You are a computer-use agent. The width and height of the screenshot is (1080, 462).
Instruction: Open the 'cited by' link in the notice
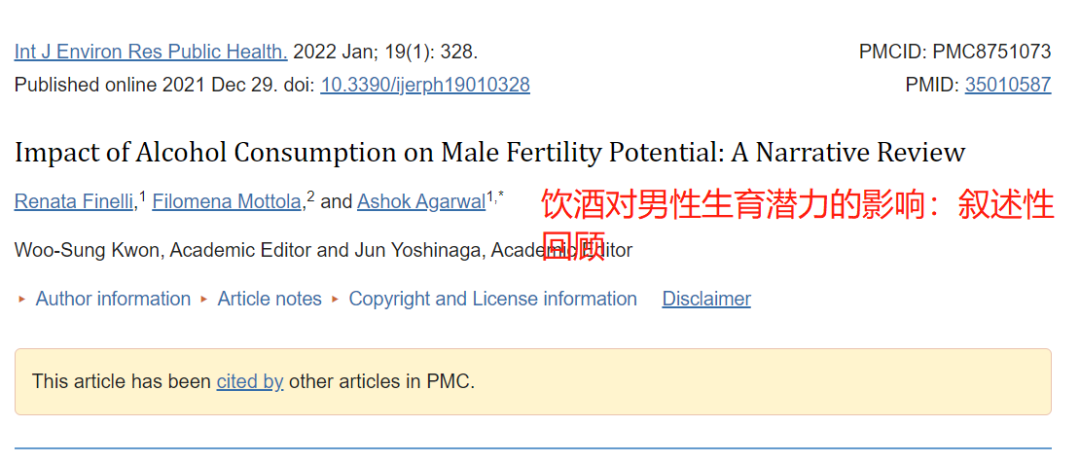coord(250,381)
